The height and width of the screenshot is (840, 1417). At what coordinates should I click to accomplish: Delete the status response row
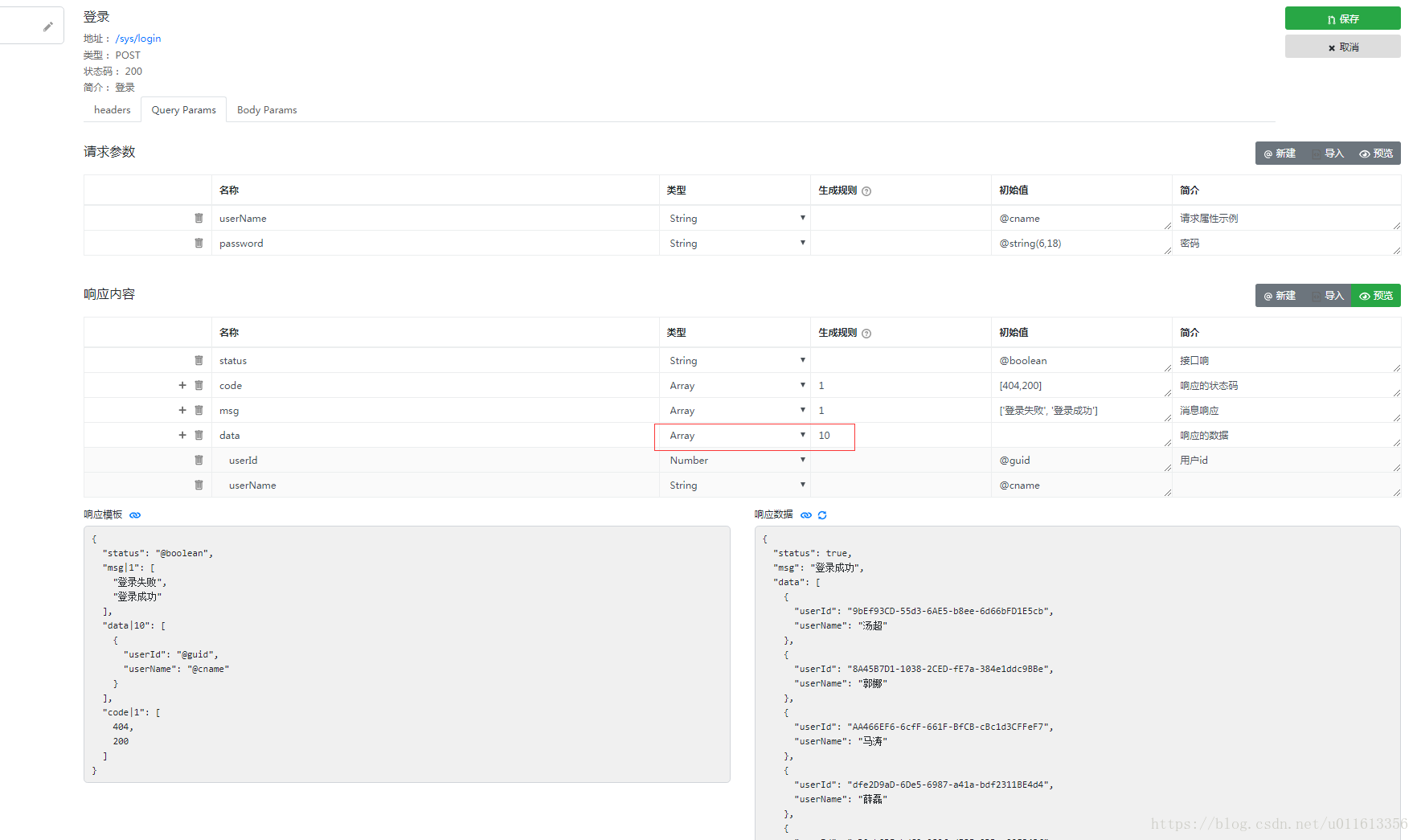point(199,360)
